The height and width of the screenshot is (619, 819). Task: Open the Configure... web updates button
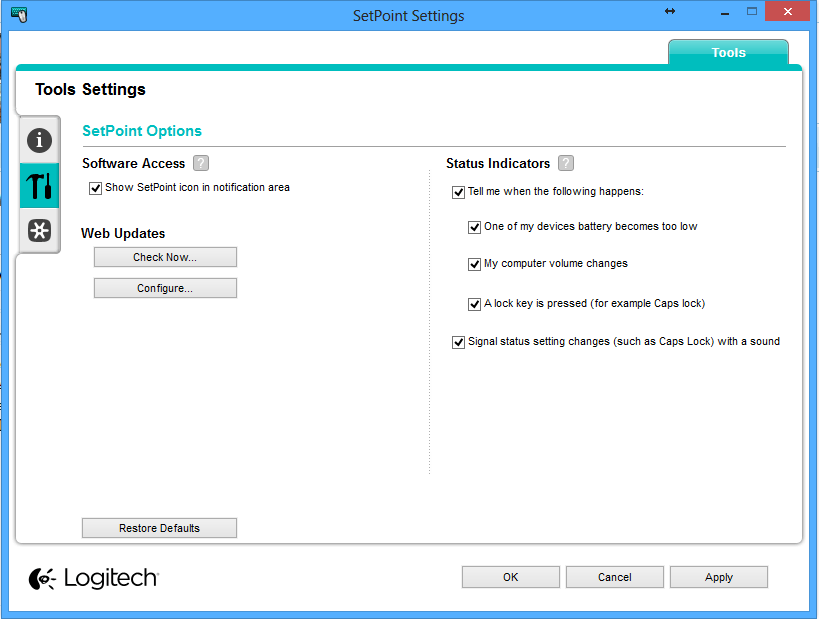165,288
